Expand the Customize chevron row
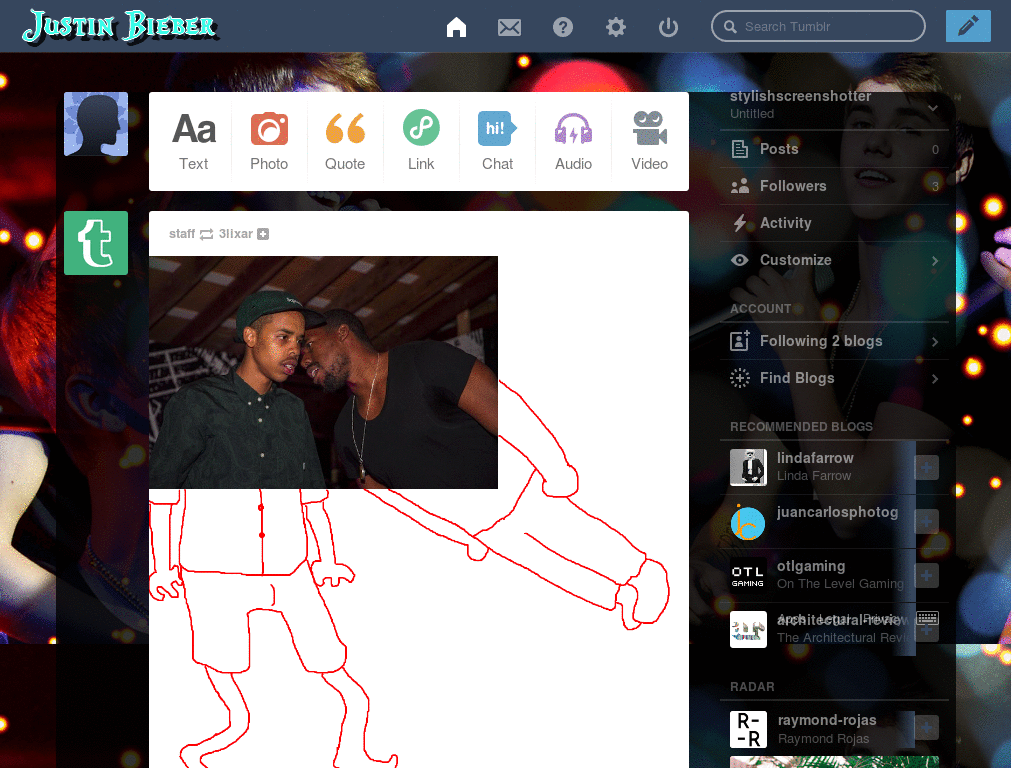 click(935, 260)
